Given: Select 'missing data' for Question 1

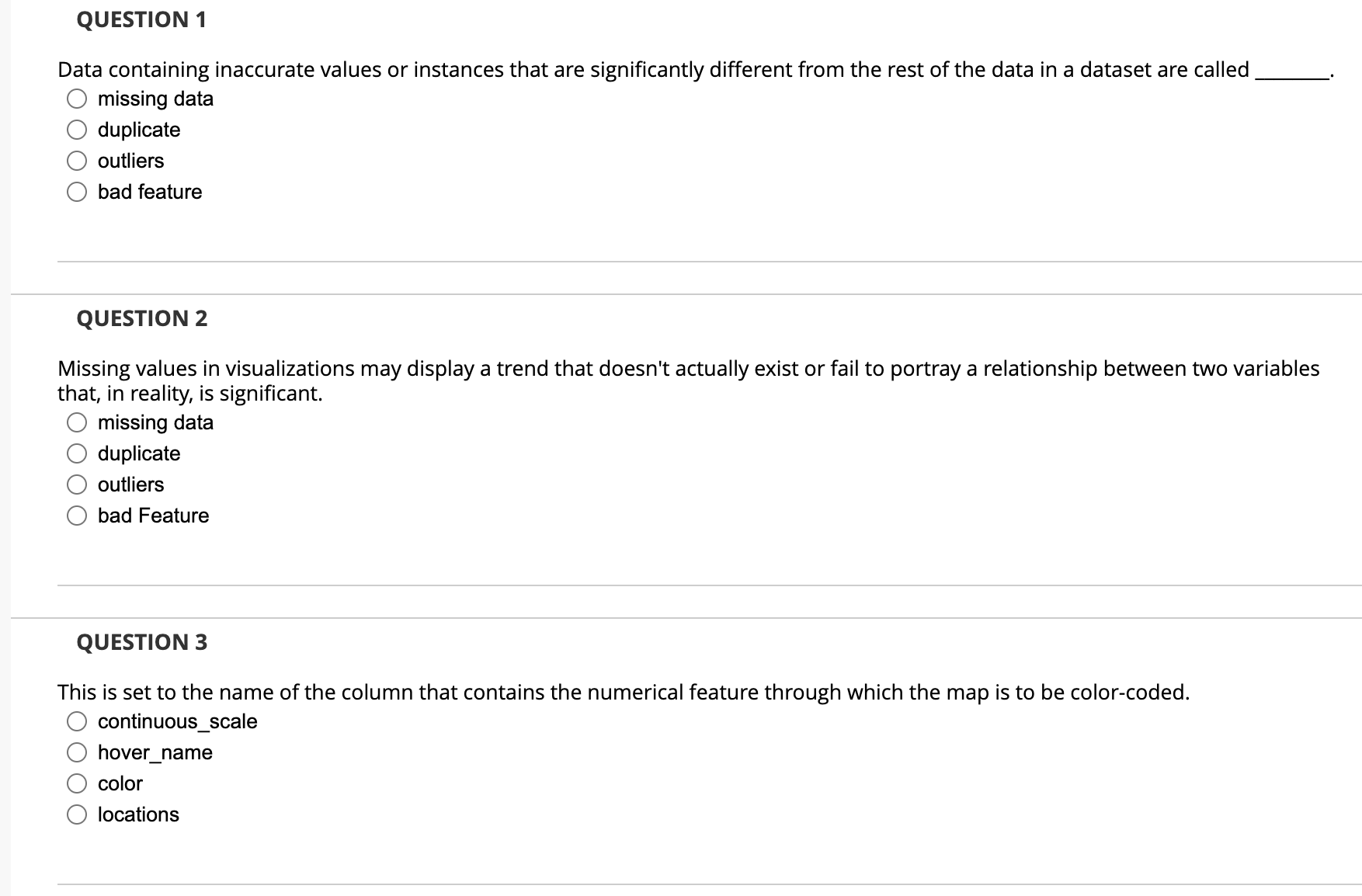Looking at the screenshot, I should [x=77, y=98].
